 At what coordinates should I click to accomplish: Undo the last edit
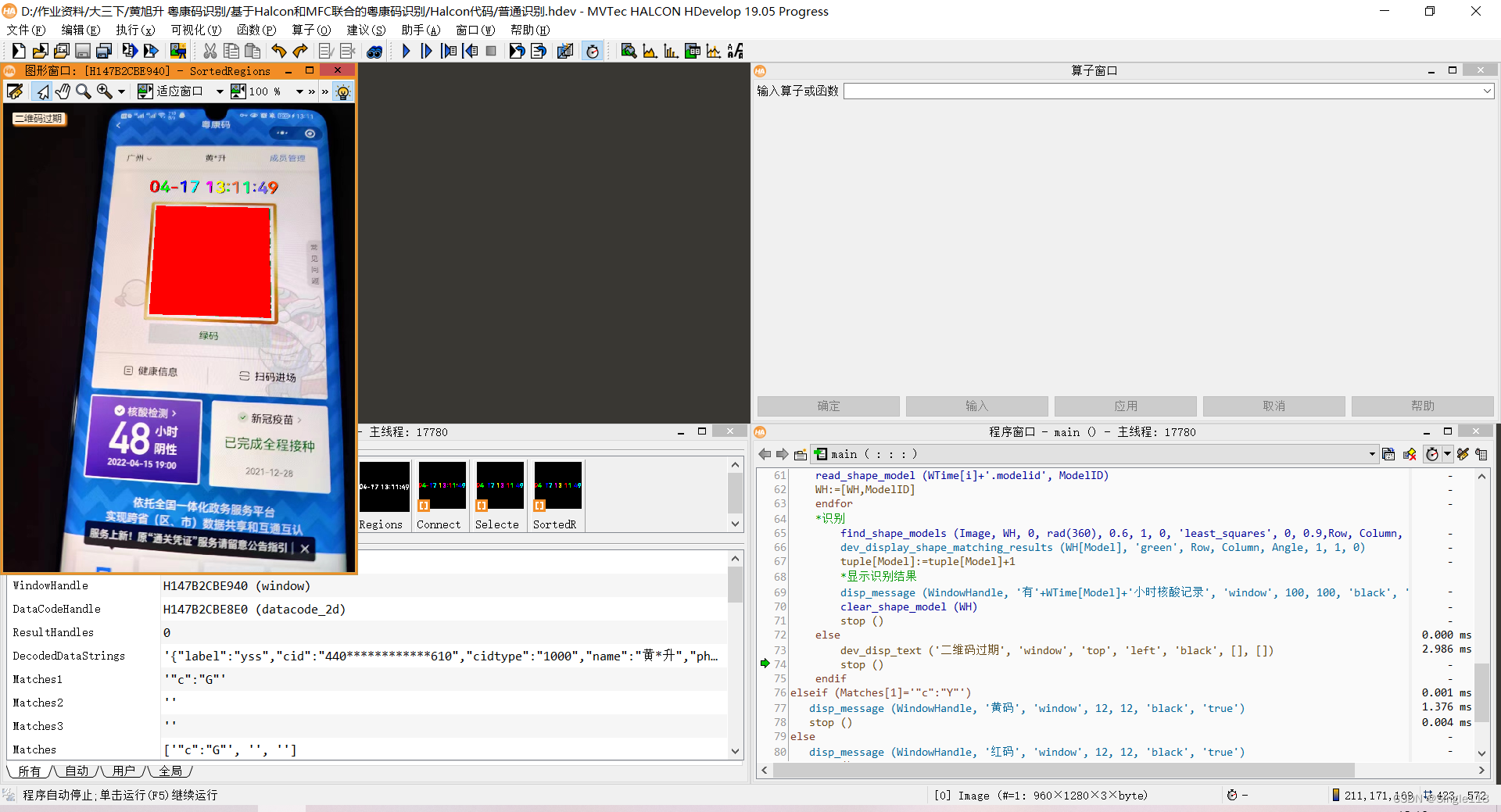tap(278, 51)
